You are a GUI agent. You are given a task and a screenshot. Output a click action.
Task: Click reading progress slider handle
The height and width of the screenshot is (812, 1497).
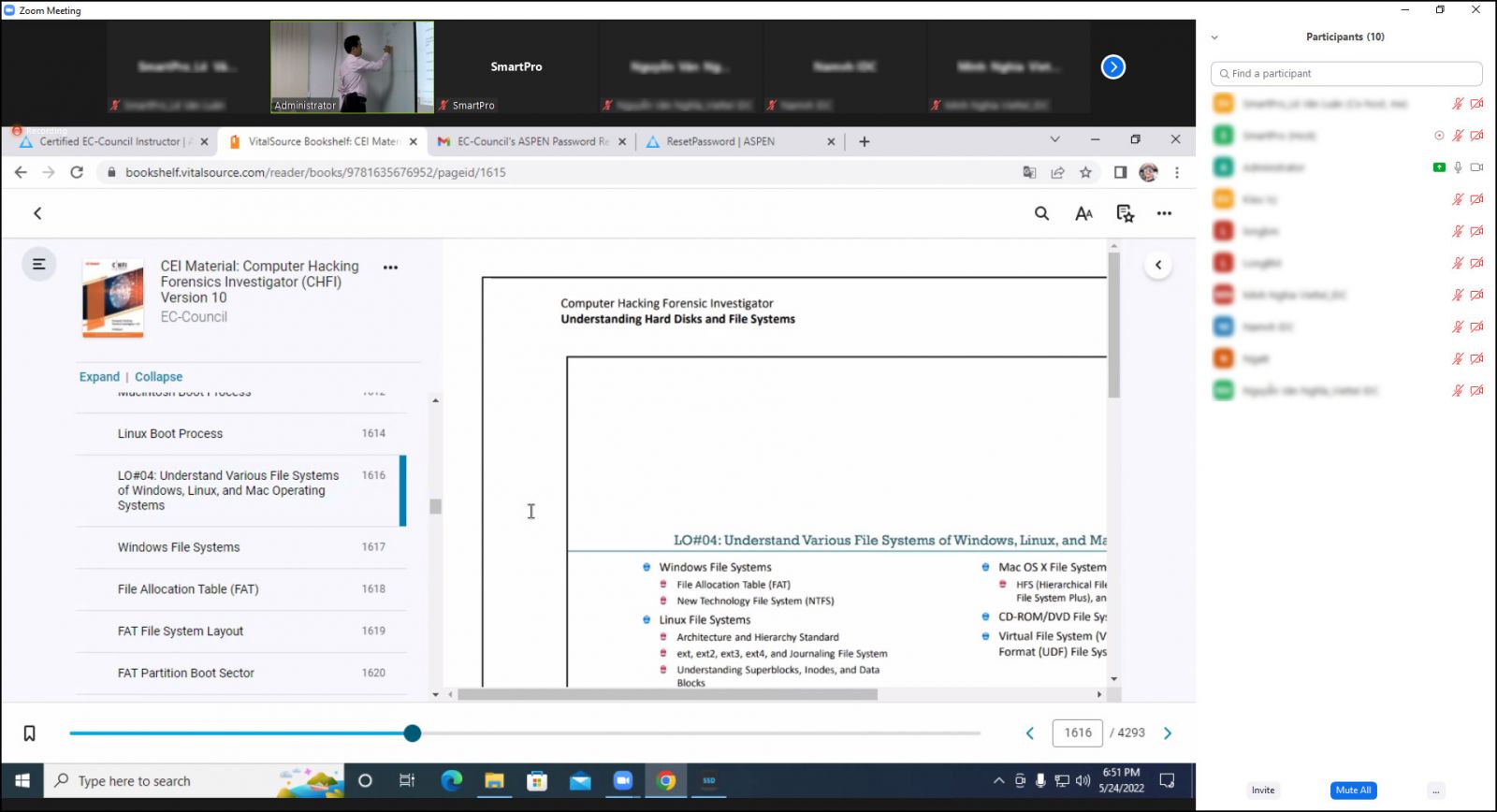point(413,733)
